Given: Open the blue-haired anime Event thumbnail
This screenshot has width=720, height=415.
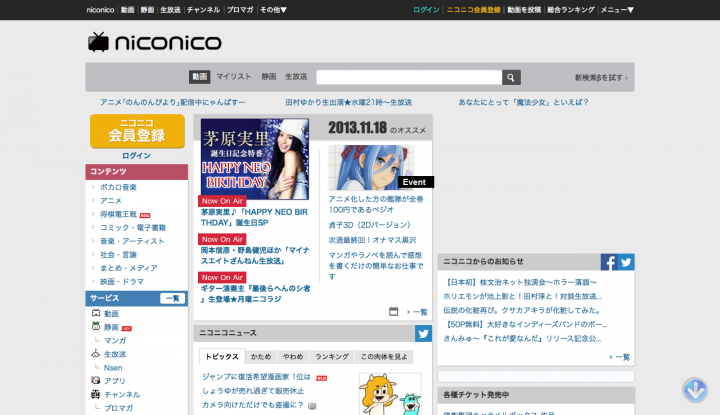Looking at the screenshot, I should click(371, 168).
